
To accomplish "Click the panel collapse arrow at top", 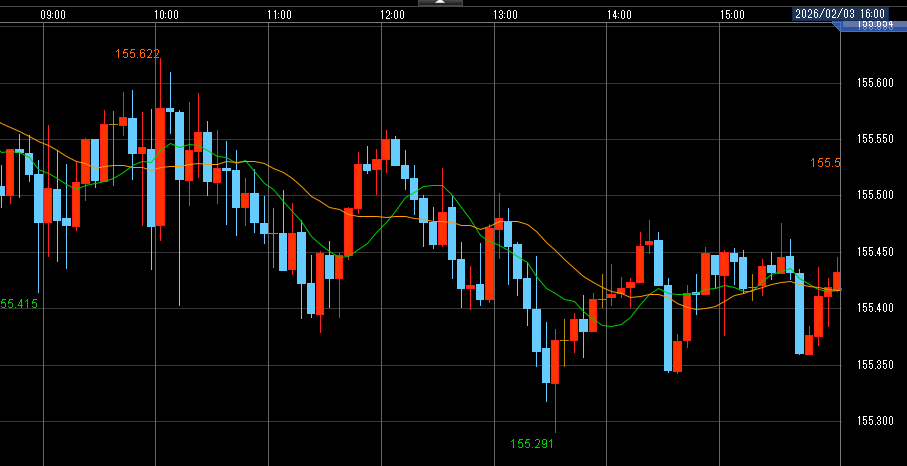I will 440,3.
